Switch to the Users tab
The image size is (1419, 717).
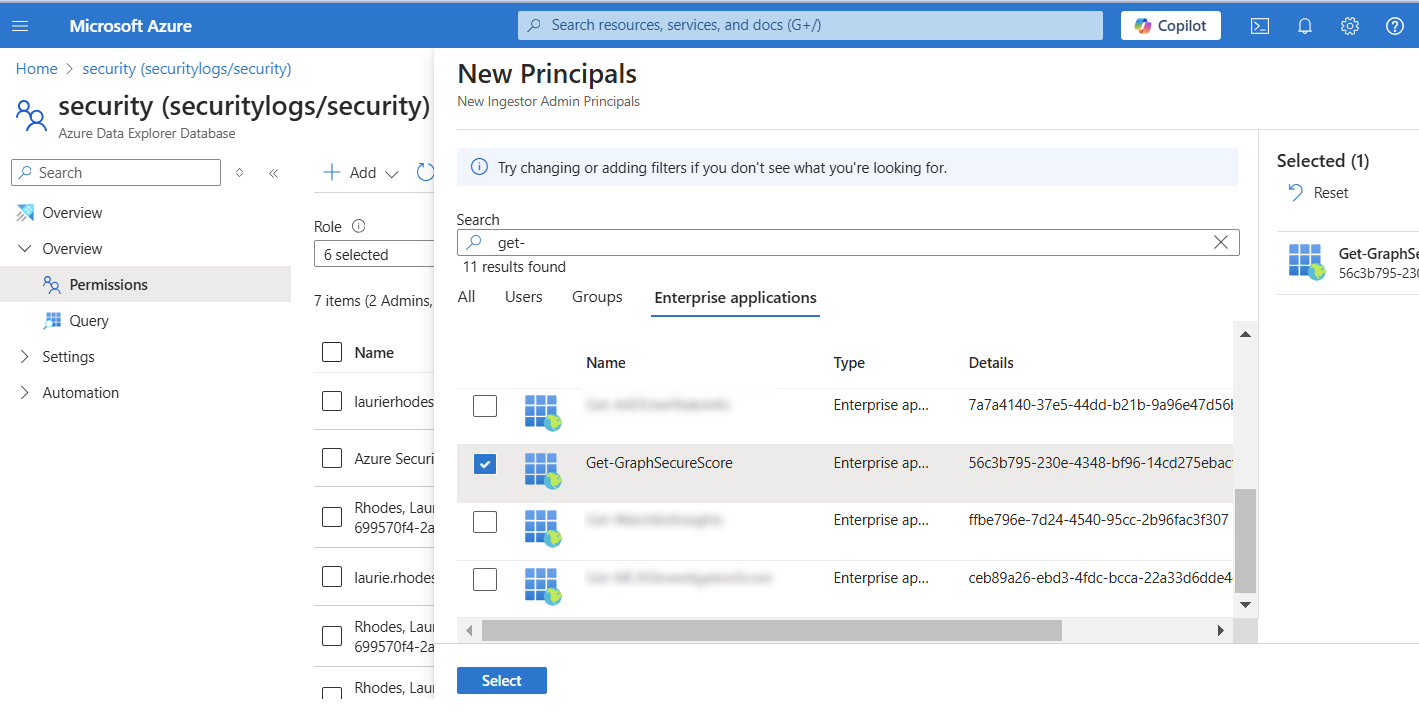point(524,297)
